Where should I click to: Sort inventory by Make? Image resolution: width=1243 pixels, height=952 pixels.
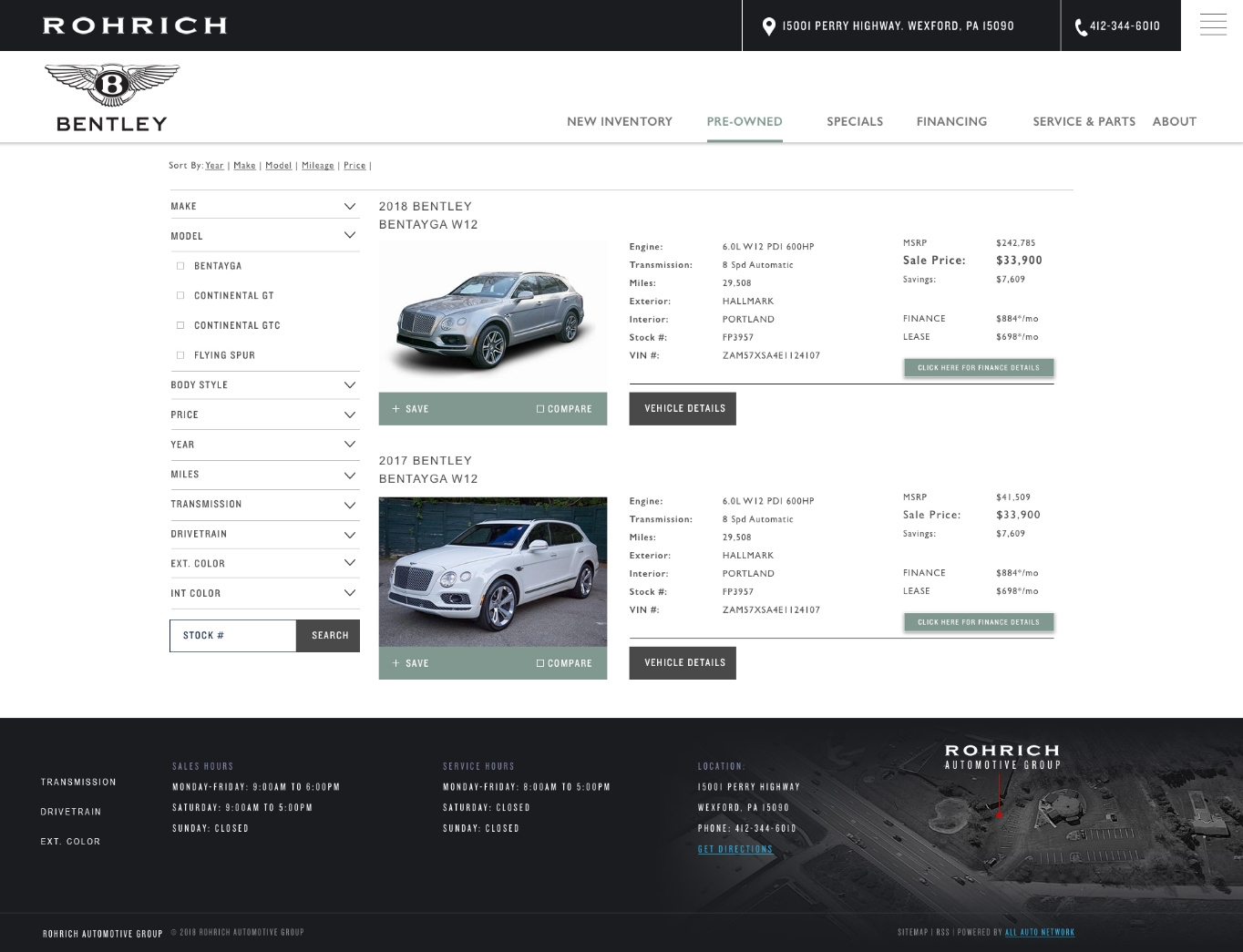pyautogui.click(x=244, y=165)
